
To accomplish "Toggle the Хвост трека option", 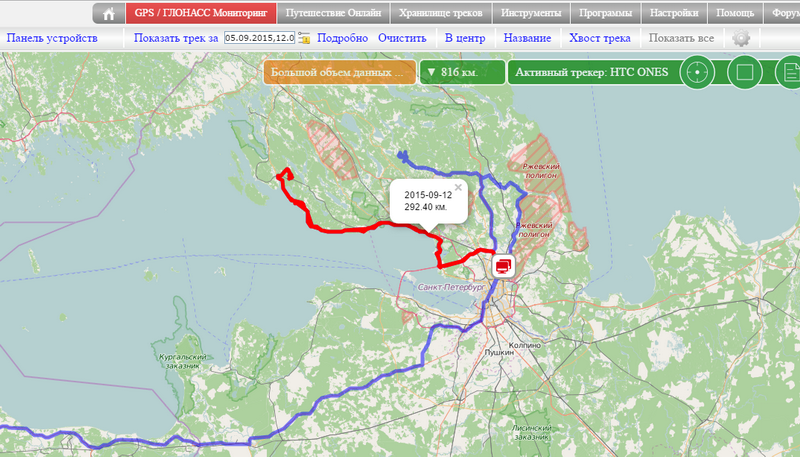I will [599, 38].
